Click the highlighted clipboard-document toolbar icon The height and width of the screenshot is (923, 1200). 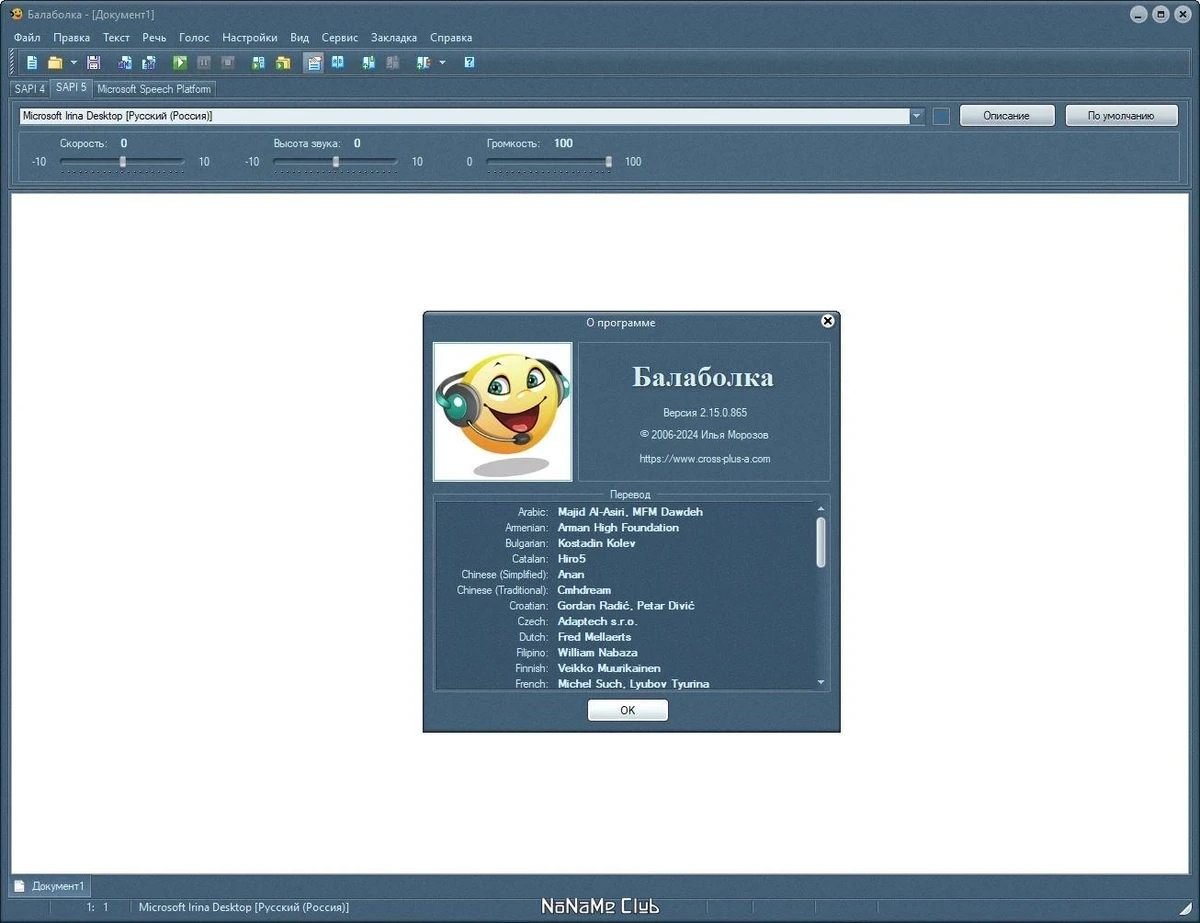314,62
